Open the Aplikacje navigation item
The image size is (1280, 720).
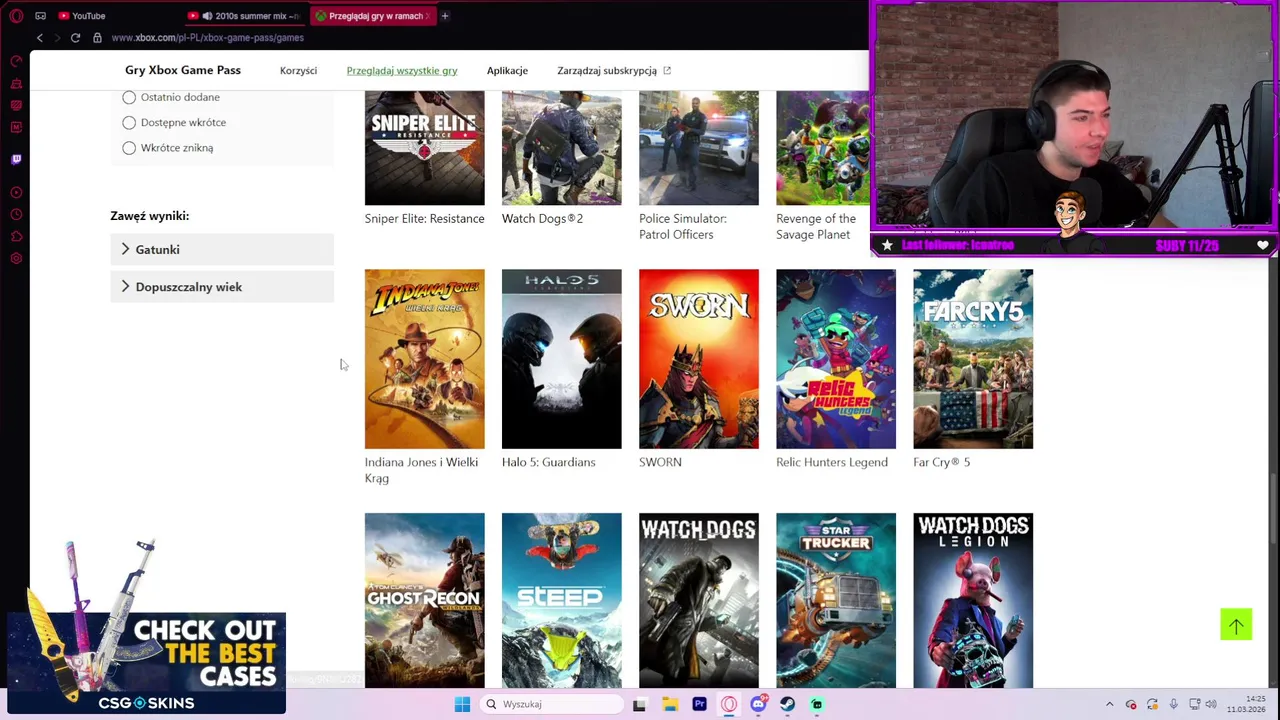point(507,70)
